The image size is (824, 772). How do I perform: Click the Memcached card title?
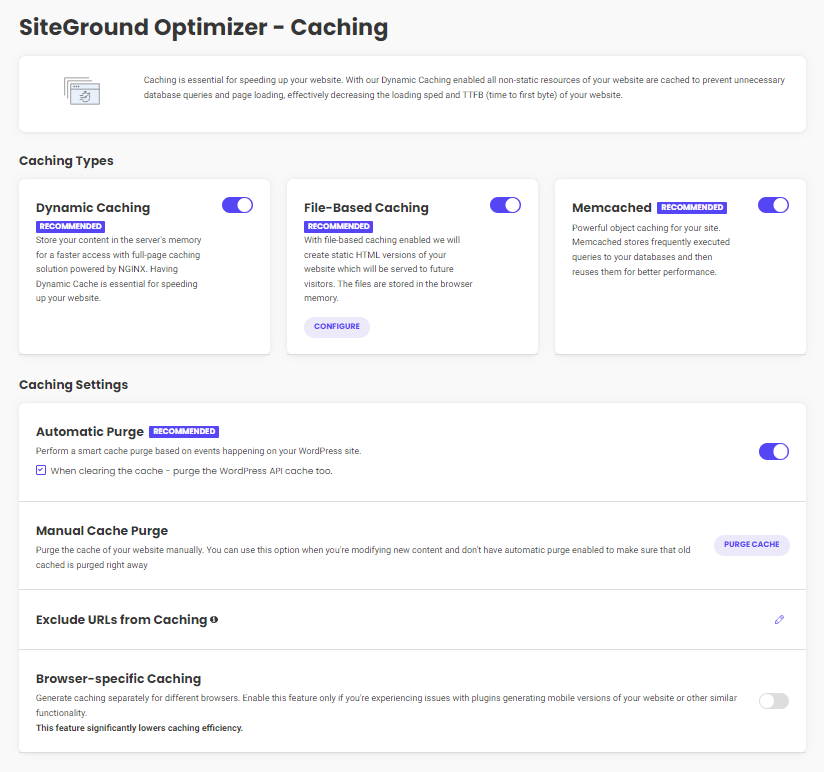[x=612, y=207]
